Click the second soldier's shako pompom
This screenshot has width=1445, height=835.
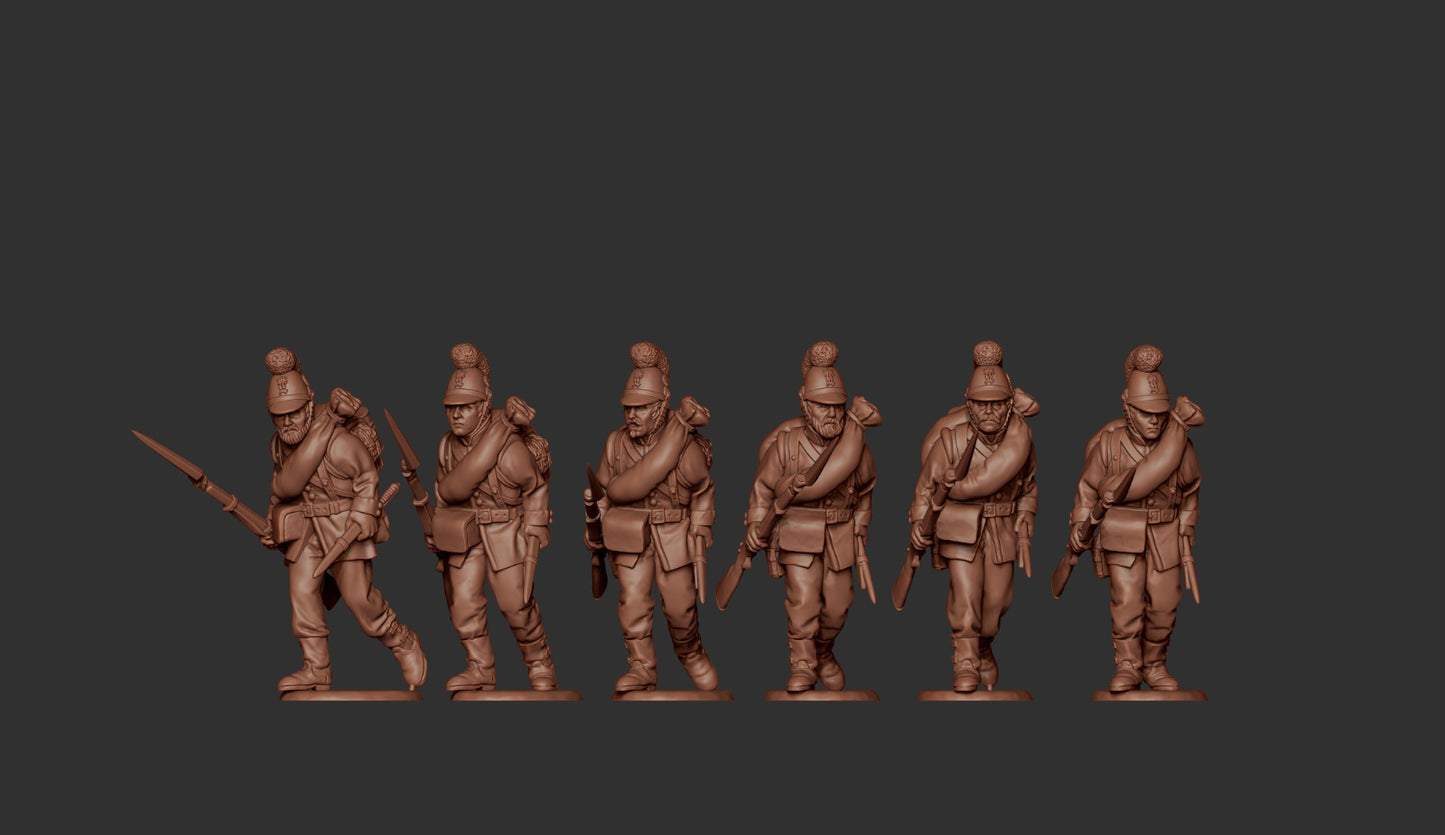coord(466,355)
